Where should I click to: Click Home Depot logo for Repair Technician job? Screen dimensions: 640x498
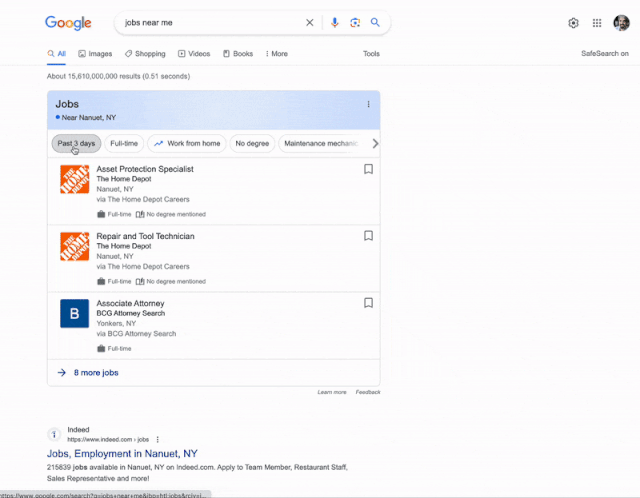74,246
